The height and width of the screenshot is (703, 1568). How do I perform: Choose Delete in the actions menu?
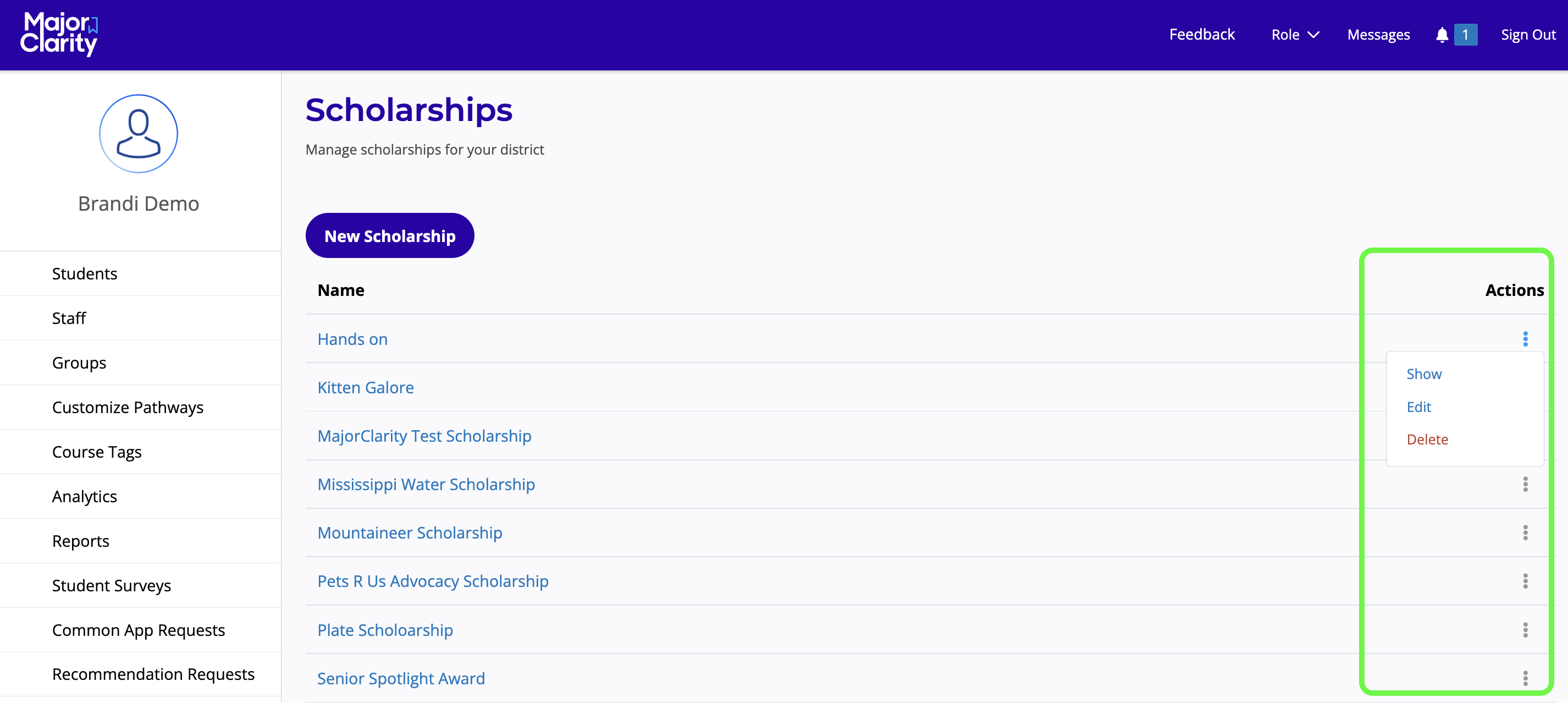tap(1427, 439)
